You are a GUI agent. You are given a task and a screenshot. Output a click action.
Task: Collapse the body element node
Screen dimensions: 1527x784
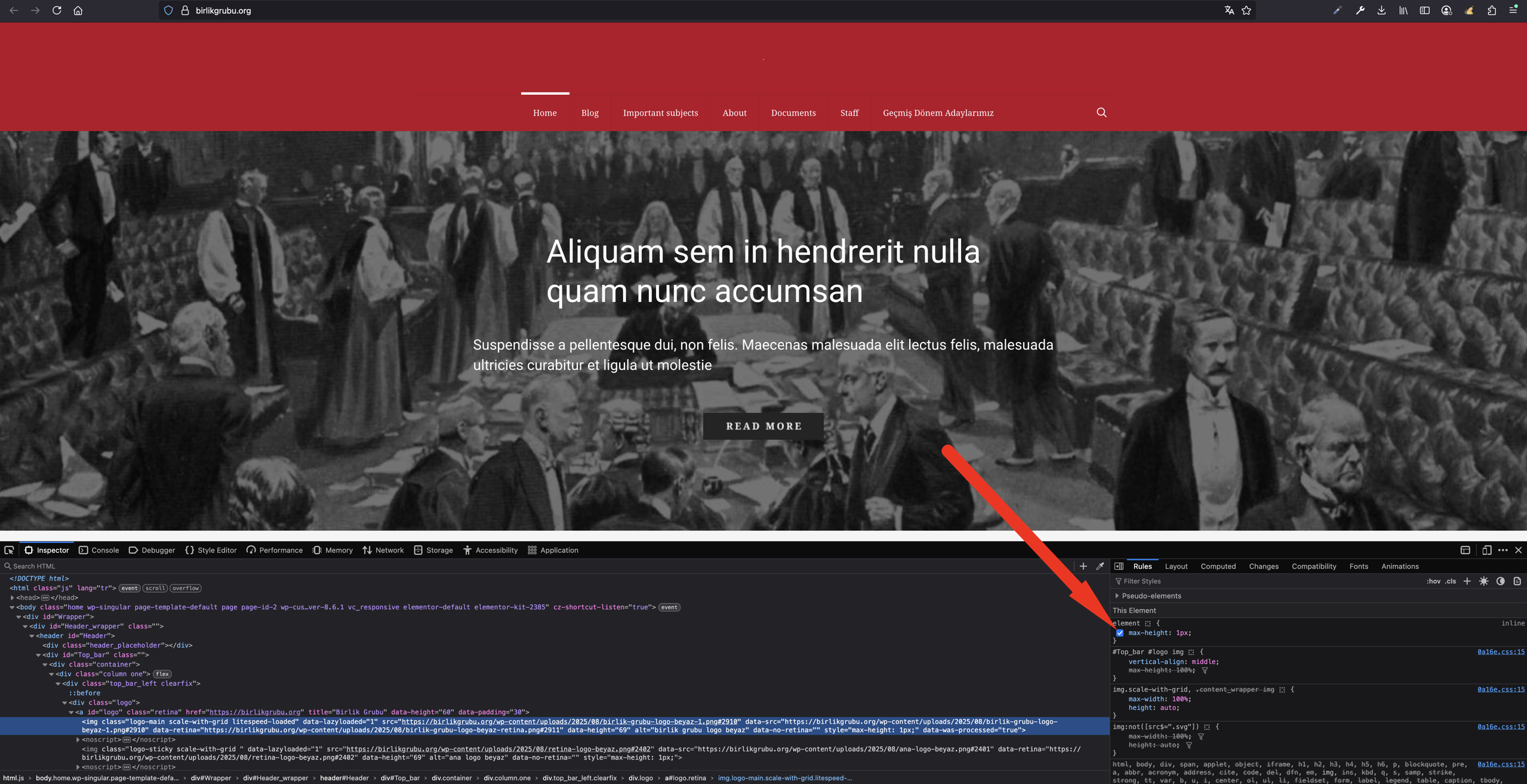[12, 607]
